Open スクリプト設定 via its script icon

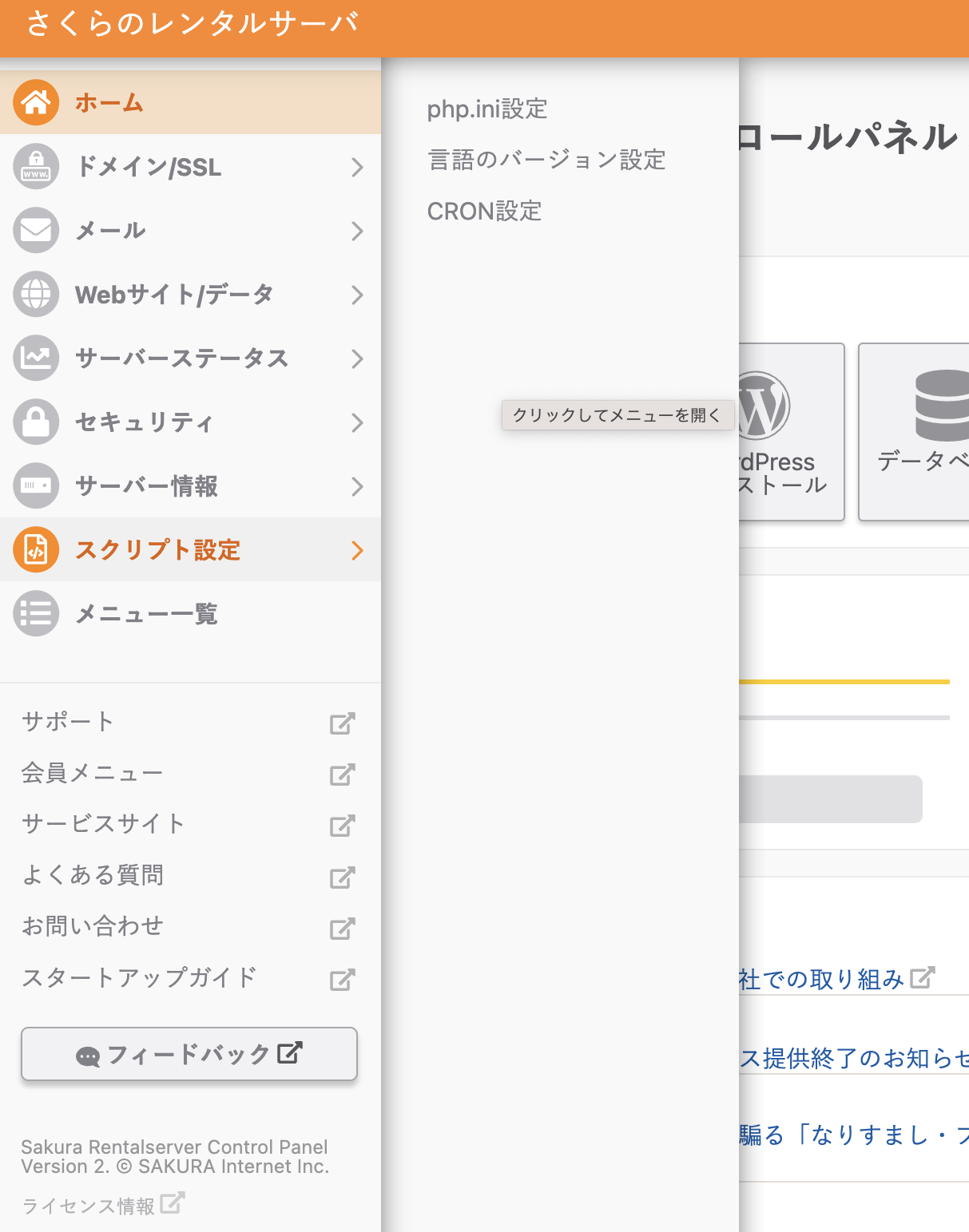tap(35, 549)
